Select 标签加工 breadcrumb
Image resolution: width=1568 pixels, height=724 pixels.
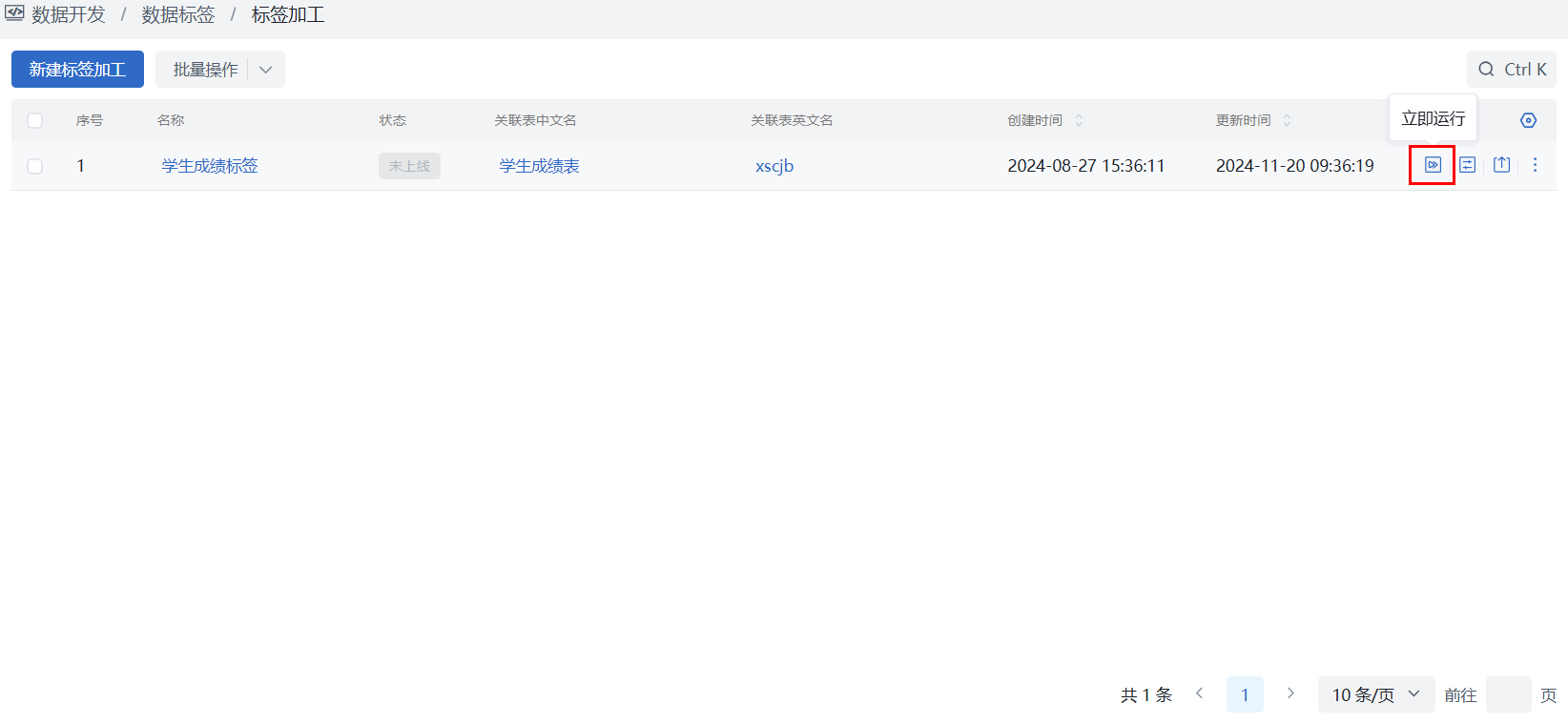pyautogui.click(x=288, y=15)
